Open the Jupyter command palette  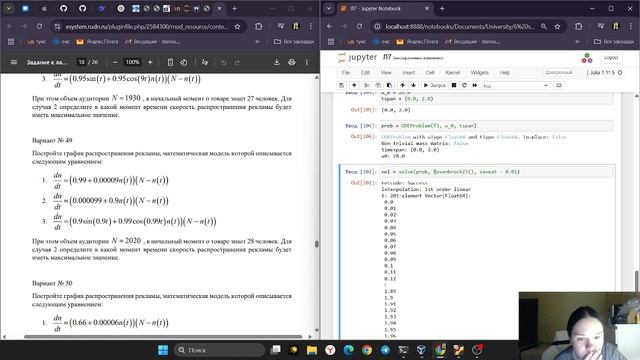point(559,85)
